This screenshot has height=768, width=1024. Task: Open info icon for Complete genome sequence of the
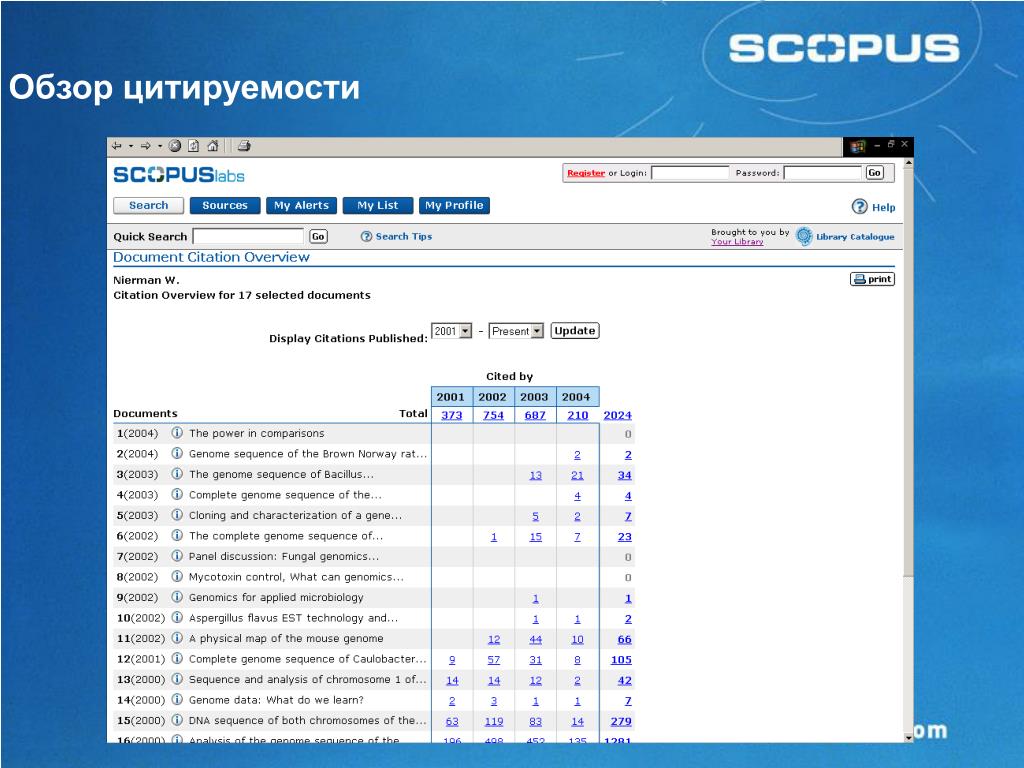177,494
